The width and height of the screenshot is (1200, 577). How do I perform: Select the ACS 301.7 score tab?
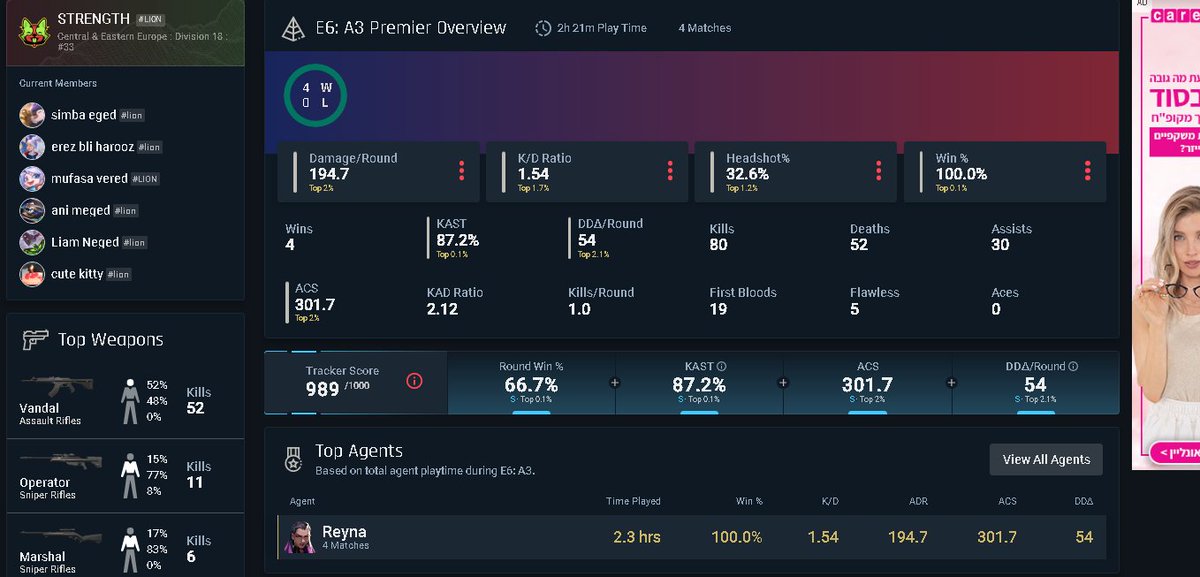[867, 383]
